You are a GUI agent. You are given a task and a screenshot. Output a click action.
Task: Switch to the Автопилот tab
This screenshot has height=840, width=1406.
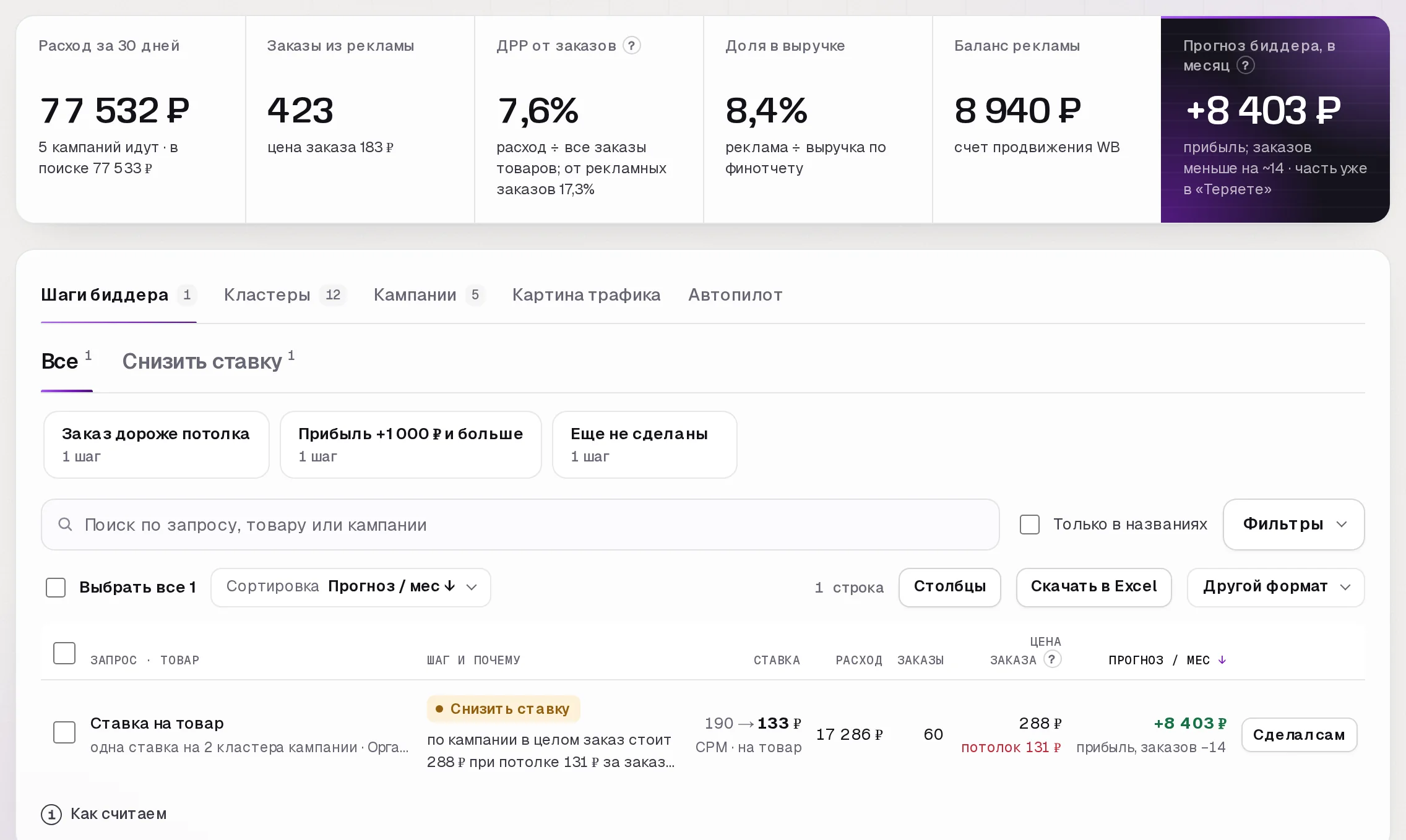(735, 295)
